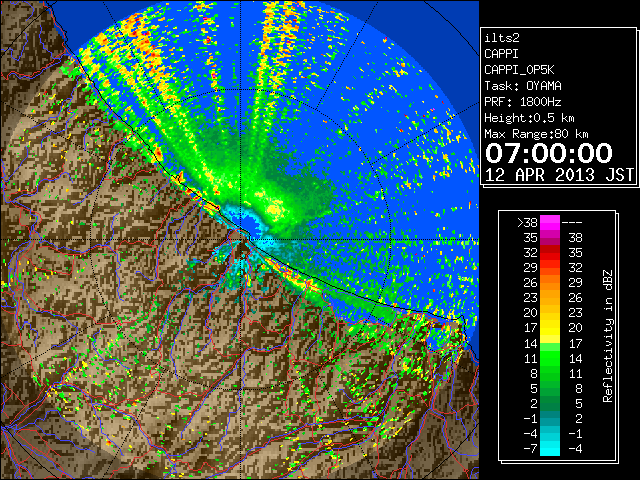Click the 07:00:00 timestamp
The height and width of the screenshot is (480, 640).
coord(549,153)
